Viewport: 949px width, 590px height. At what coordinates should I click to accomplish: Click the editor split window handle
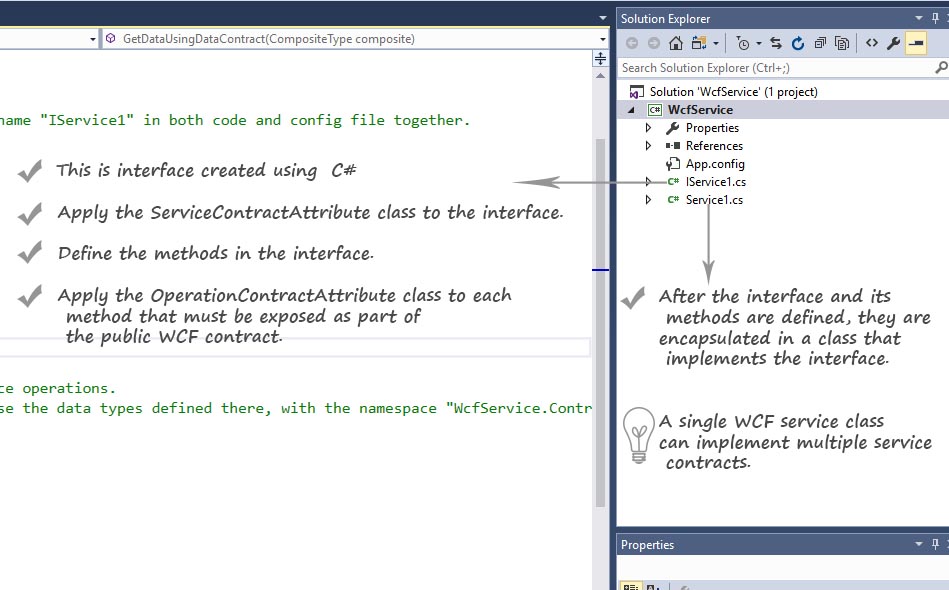coord(600,59)
